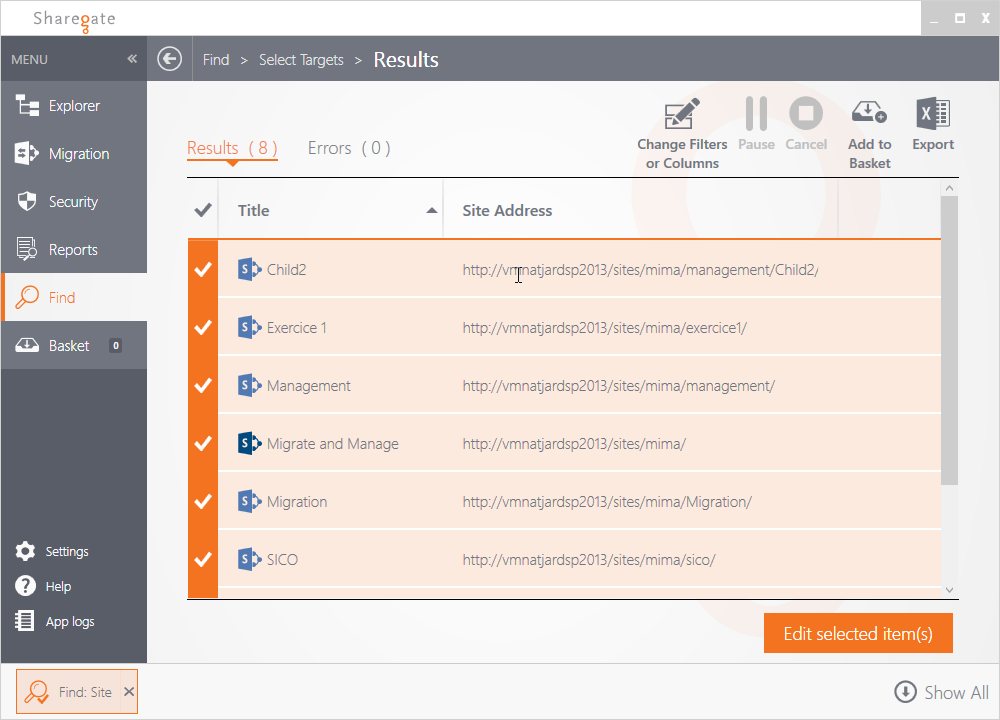Click the Site Address column header

tap(507, 210)
